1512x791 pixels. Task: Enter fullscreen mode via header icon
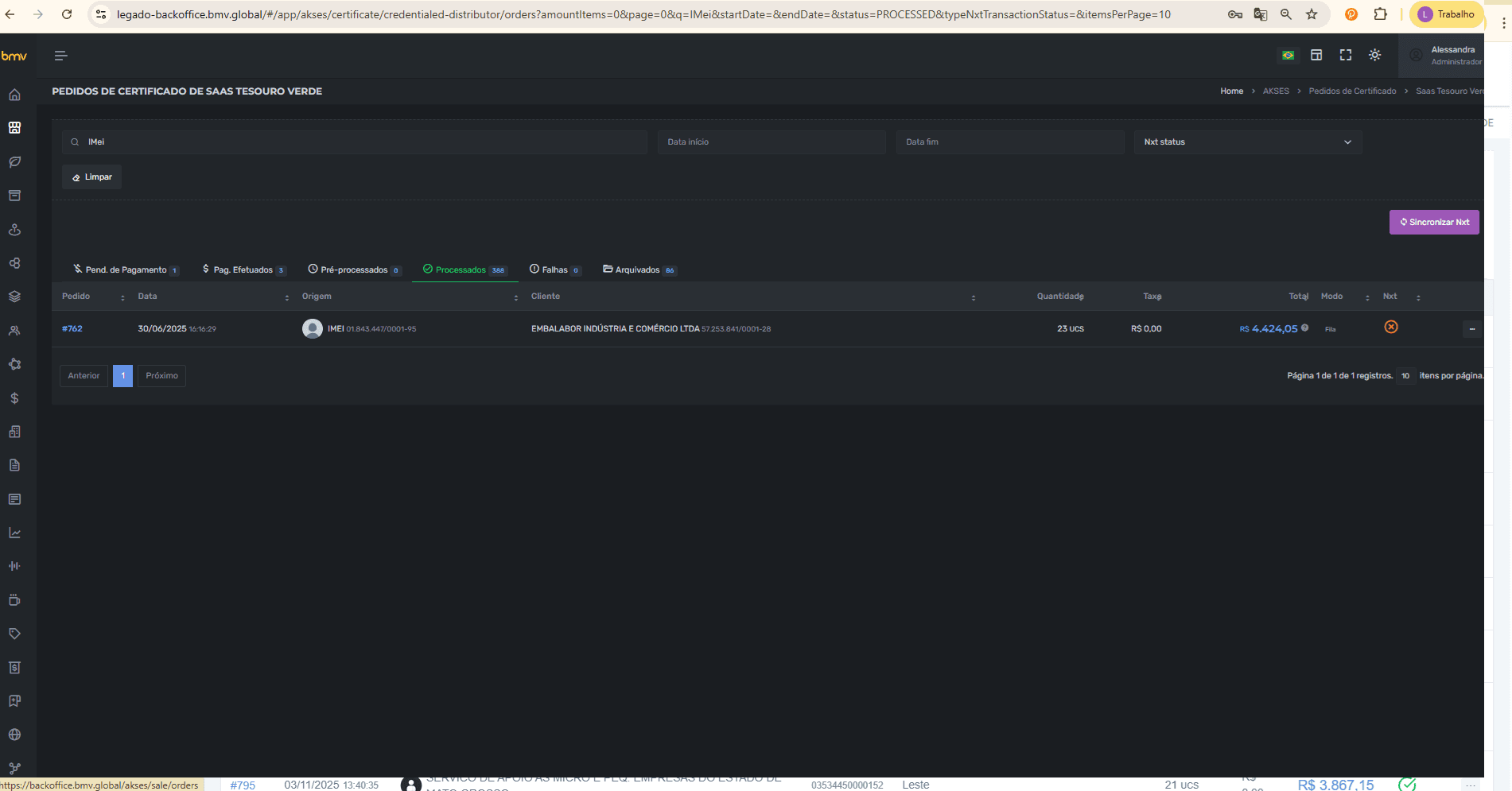(x=1346, y=55)
